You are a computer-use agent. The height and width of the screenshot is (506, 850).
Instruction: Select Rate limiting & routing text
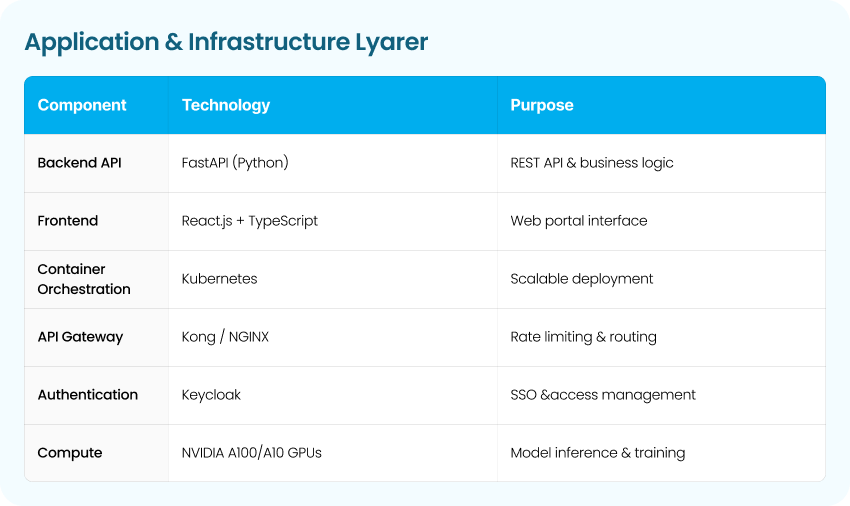pyautogui.click(x=584, y=337)
